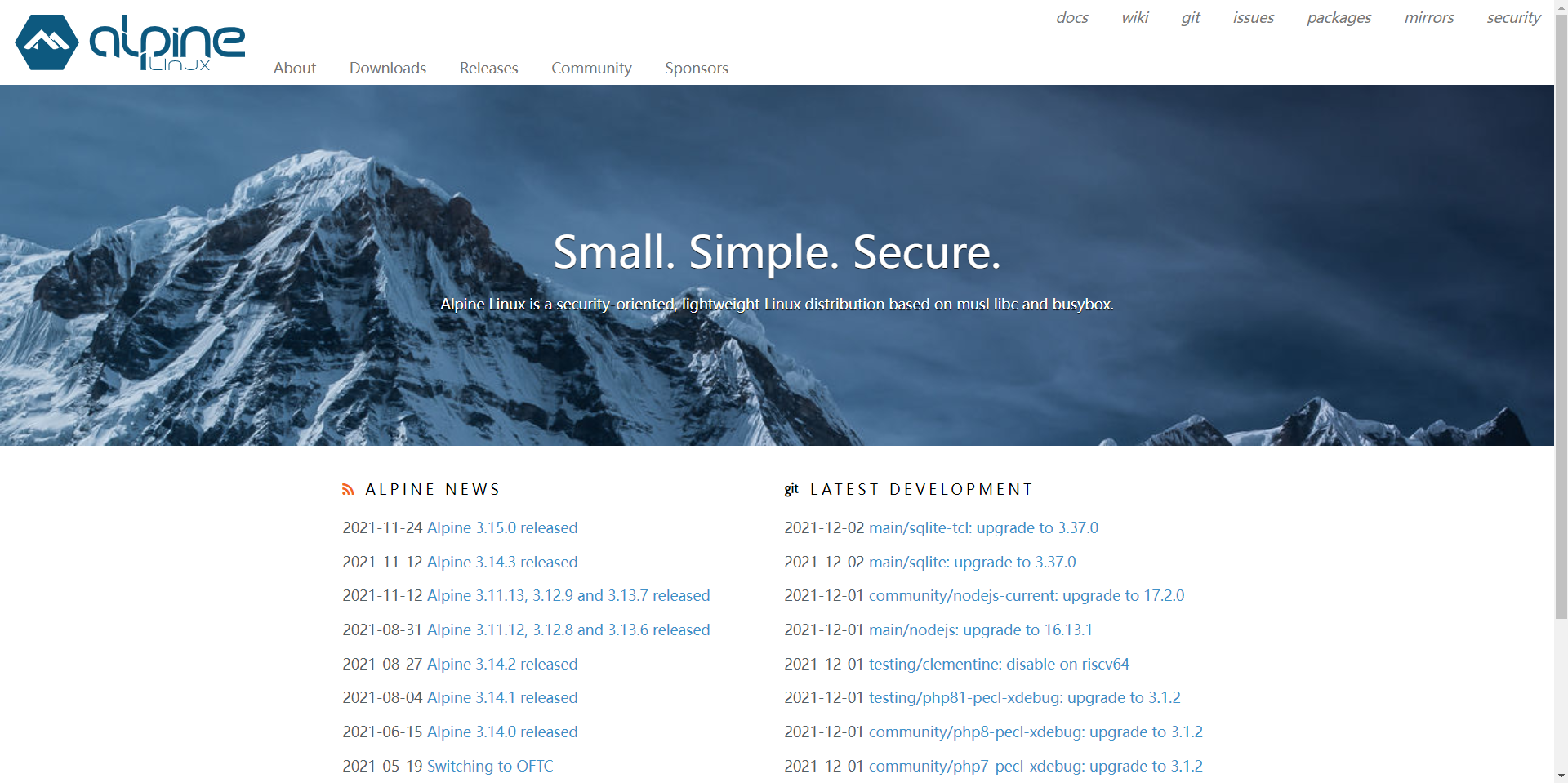Click the git icon beside Latest Development
The image size is (1568, 783).
point(791,488)
